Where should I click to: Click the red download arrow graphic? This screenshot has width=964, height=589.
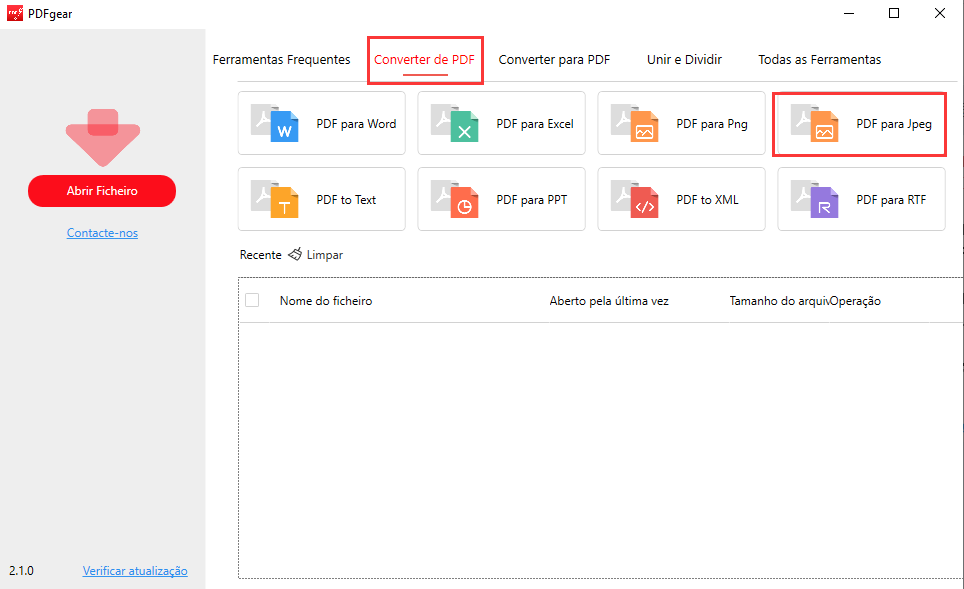[x=102, y=135]
